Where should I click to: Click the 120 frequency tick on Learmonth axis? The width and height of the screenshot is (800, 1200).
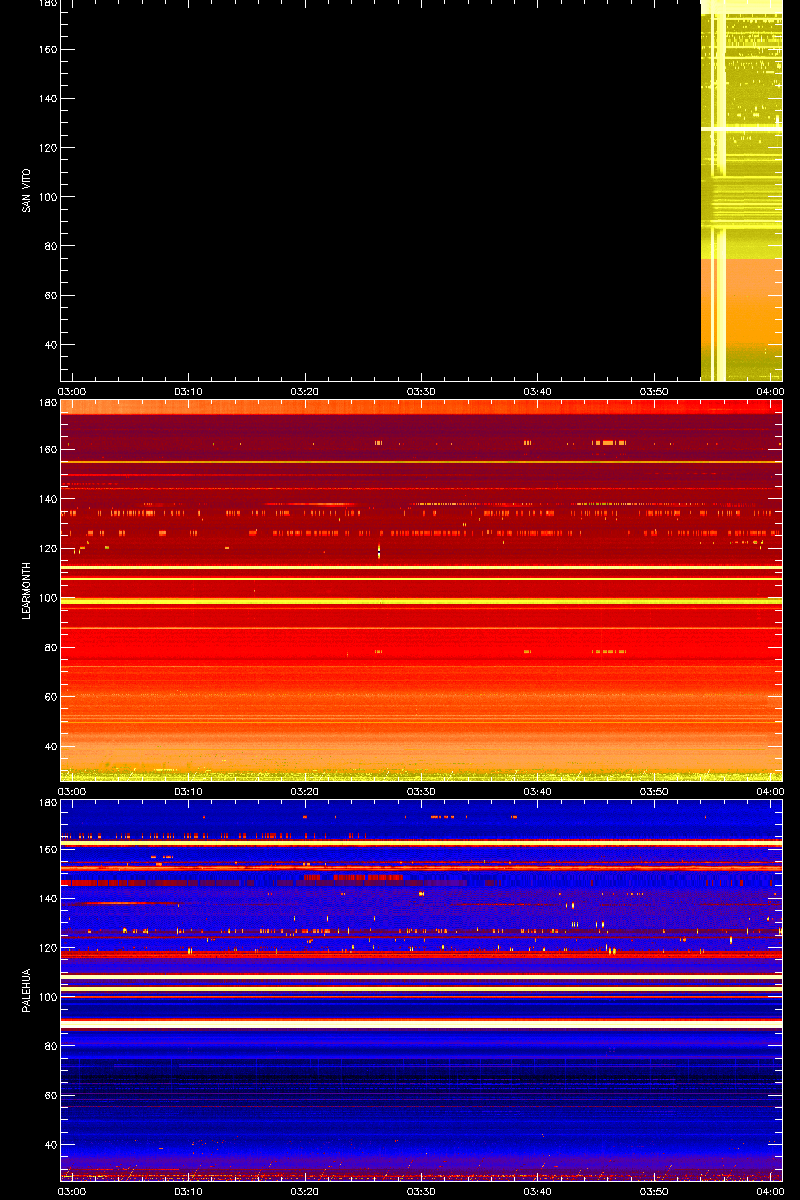tap(47, 548)
